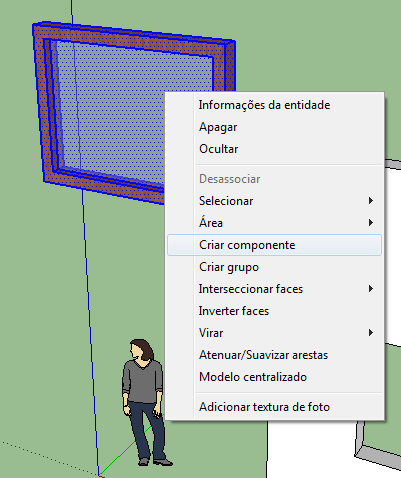Select Modelo centralizado
Image resolution: width=401 pixels, height=478 pixels.
(x=274, y=377)
